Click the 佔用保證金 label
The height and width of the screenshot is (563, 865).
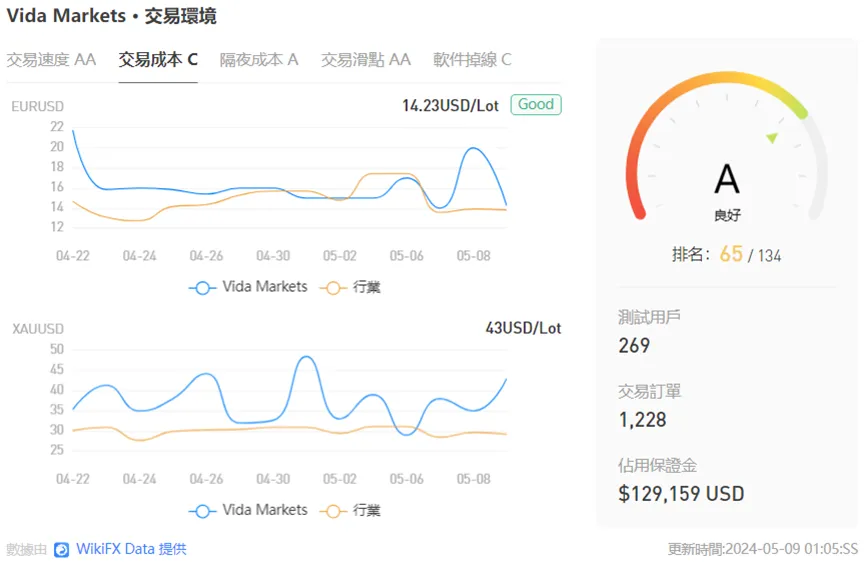[658, 465]
